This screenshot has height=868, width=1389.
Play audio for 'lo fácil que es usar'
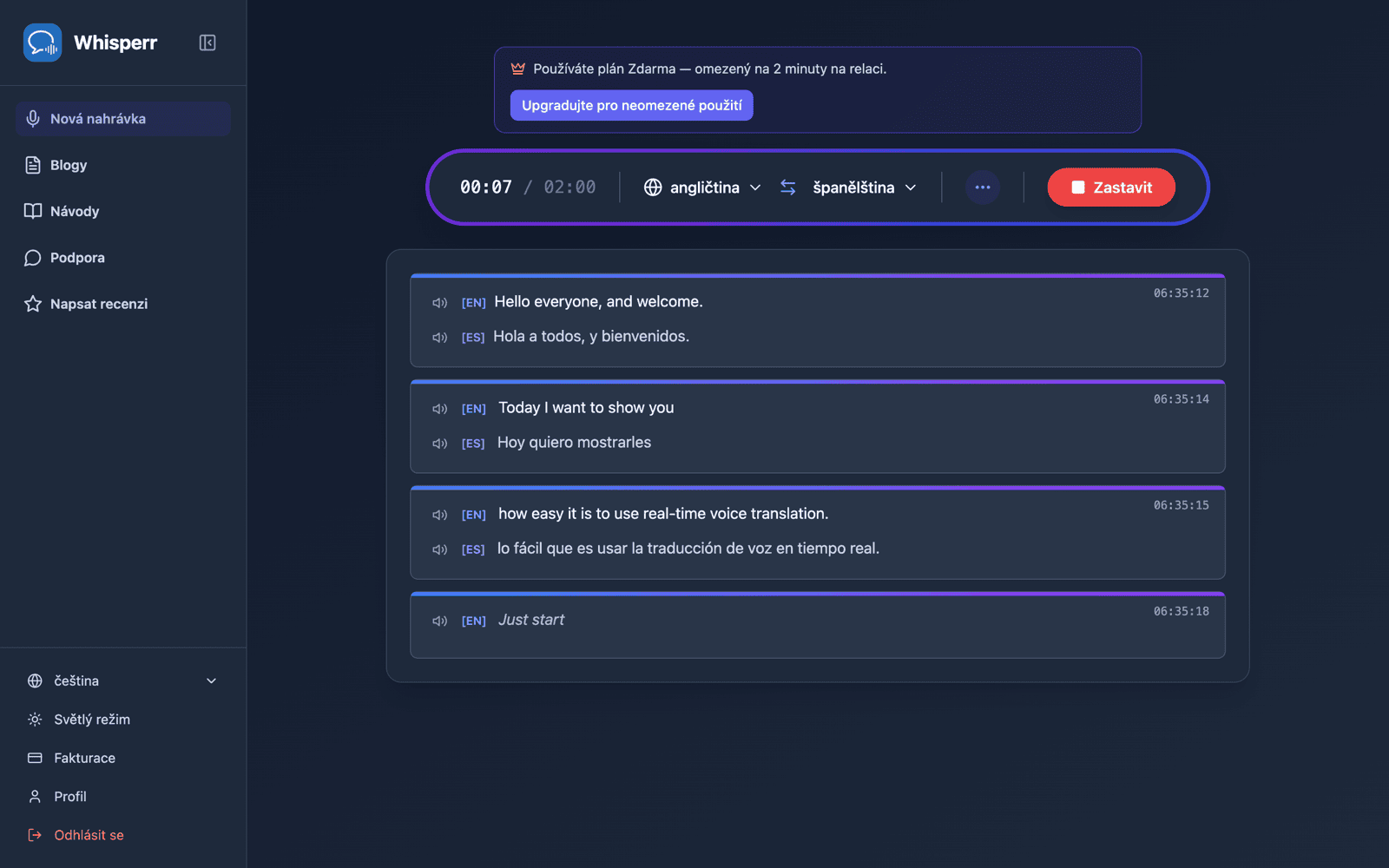(x=440, y=549)
